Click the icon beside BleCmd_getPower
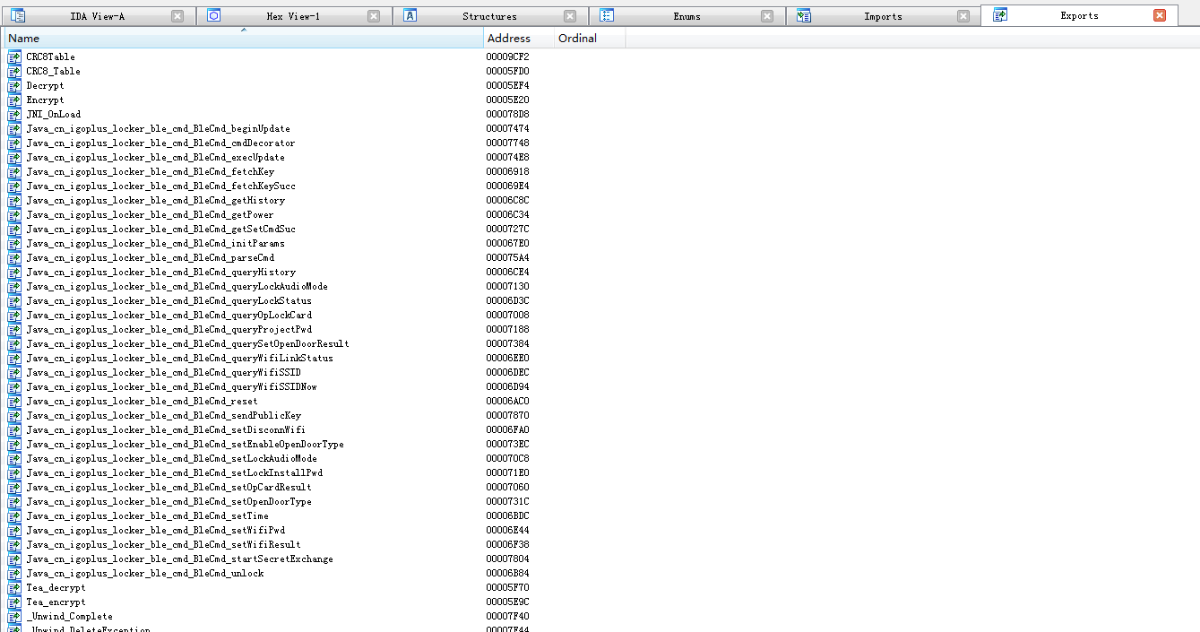 (14, 215)
